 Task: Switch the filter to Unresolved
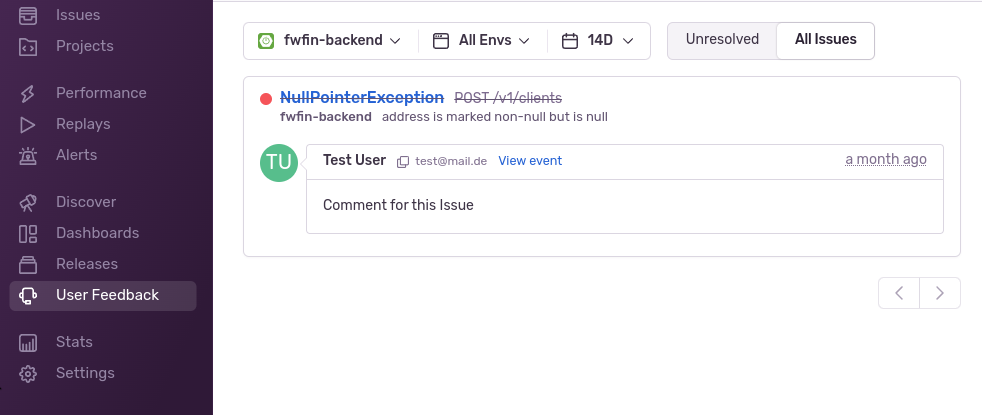[x=722, y=39]
